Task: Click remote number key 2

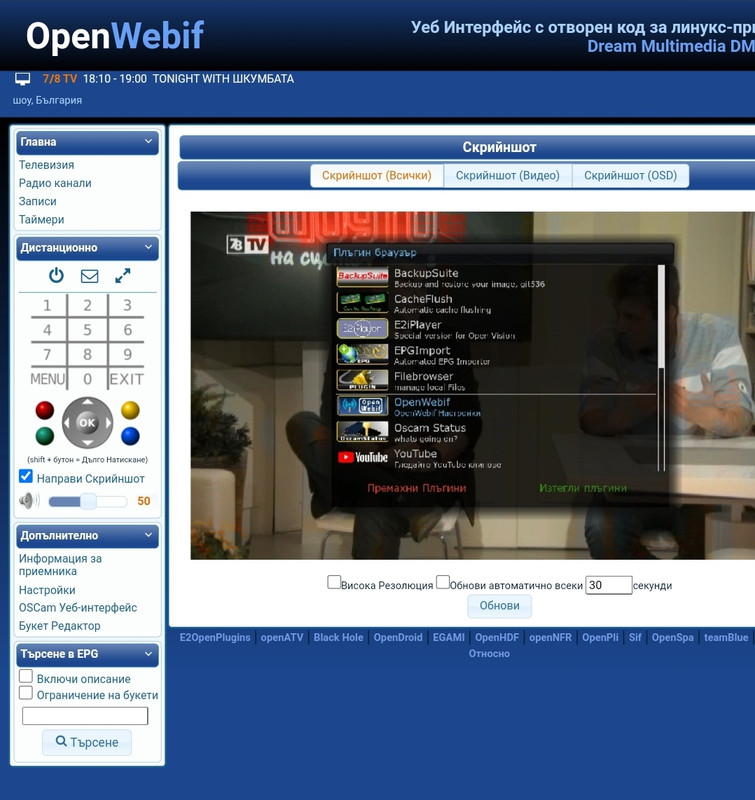Action: click(x=87, y=305)
